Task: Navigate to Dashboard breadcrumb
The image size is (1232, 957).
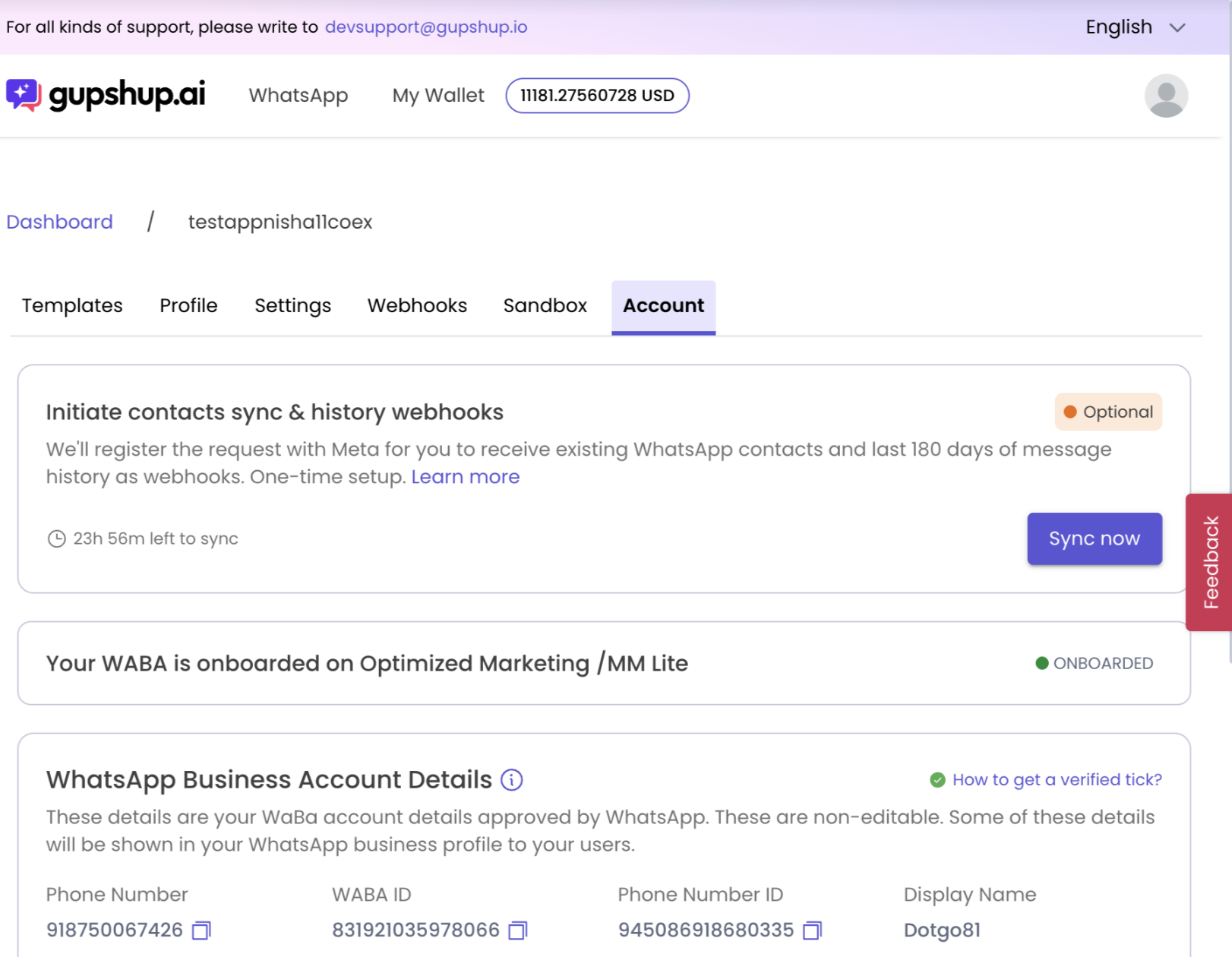Action: (59, 222)
